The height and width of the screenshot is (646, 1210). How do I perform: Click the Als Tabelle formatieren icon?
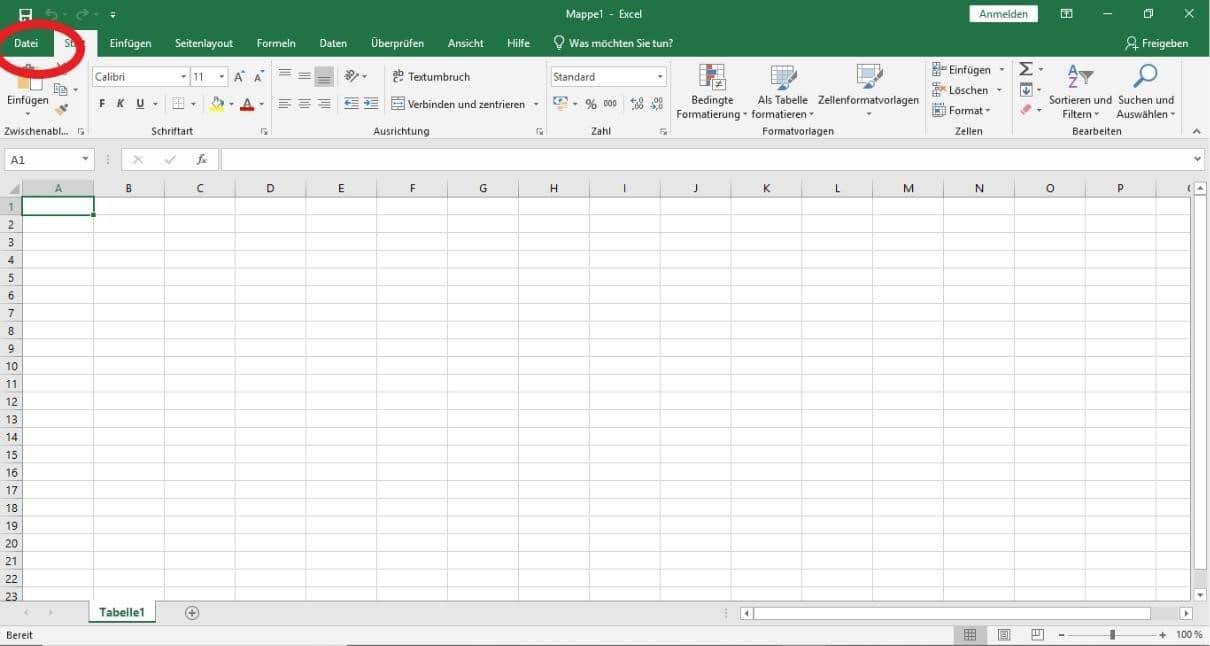(x=782, y=78)
